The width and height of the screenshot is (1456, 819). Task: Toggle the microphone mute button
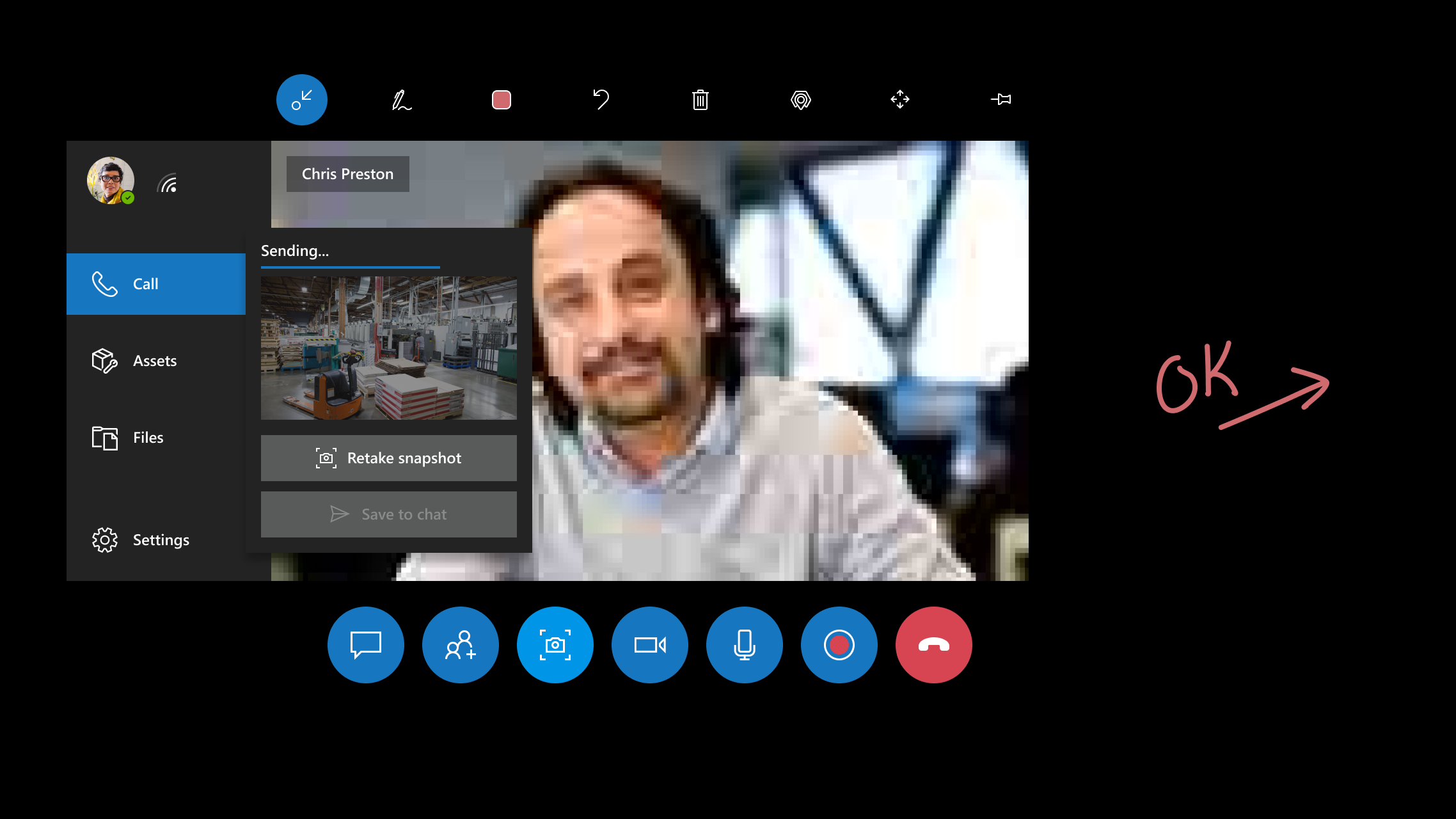(x=744, y=644)
